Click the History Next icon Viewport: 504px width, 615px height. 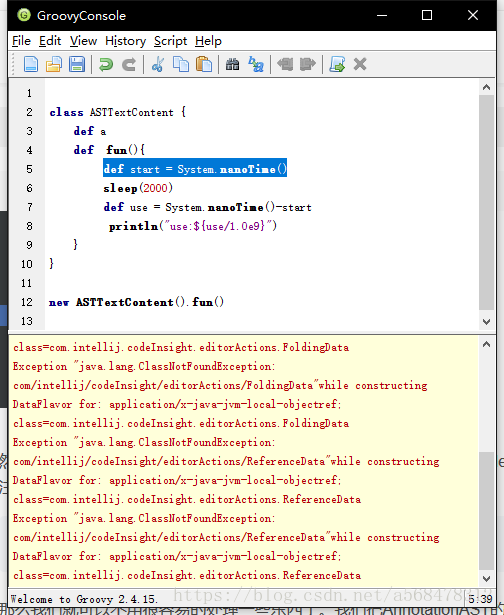pos(308,64)
